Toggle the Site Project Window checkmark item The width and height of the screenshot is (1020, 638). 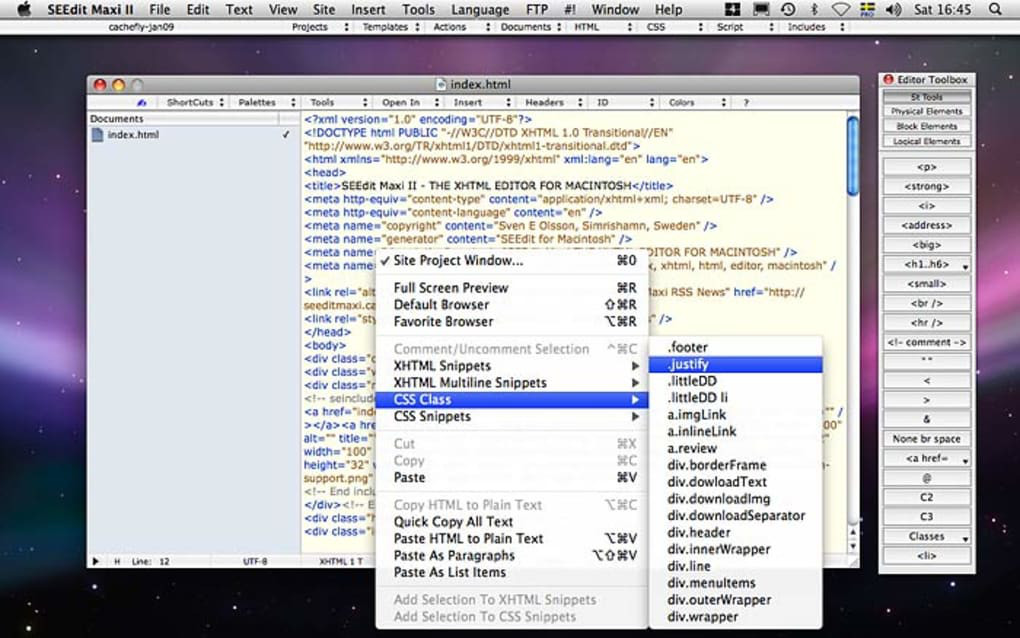pyautogui.click(x=458, y=261)
